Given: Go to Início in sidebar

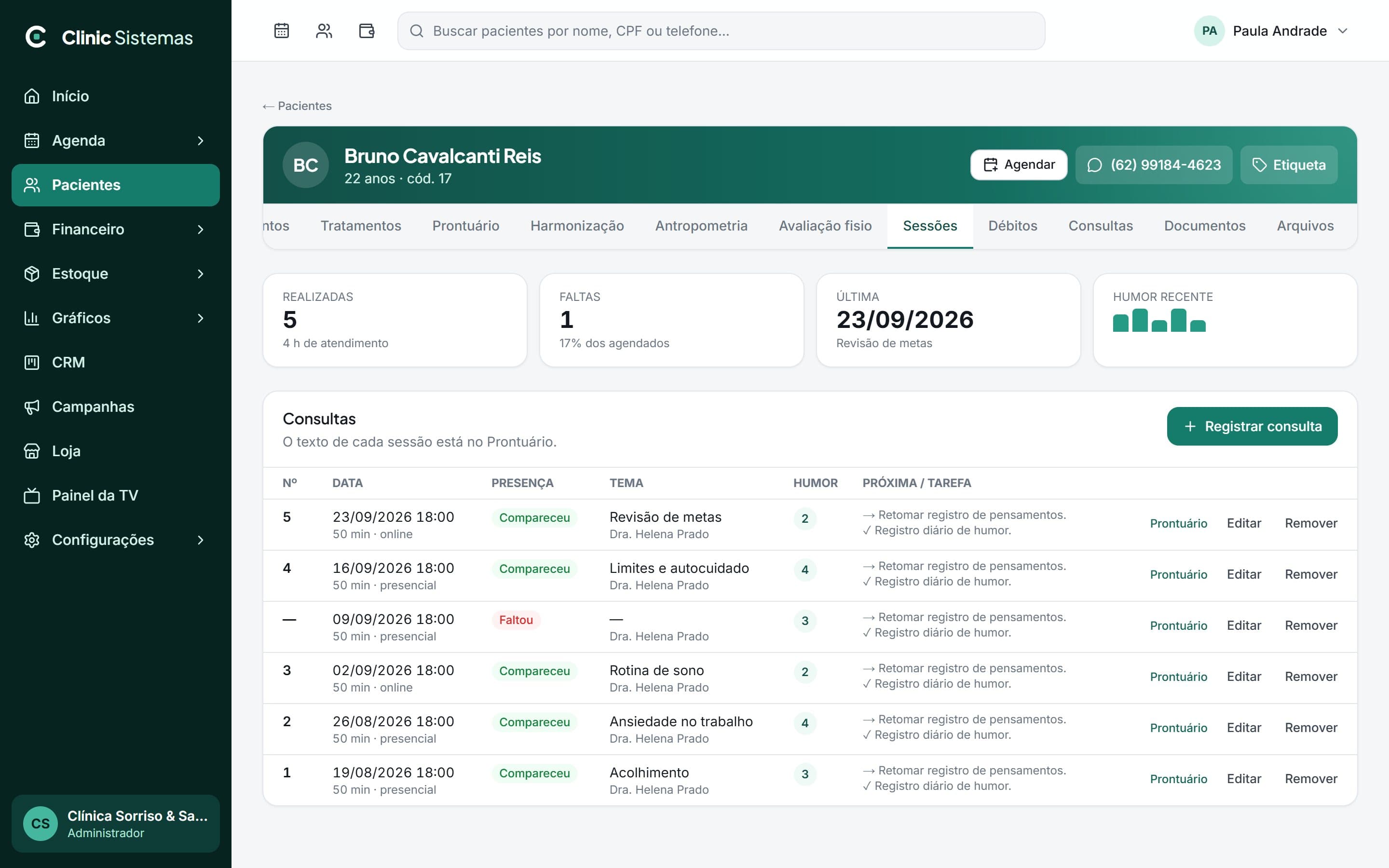Looking at the screenshot, I should point(115,96).
